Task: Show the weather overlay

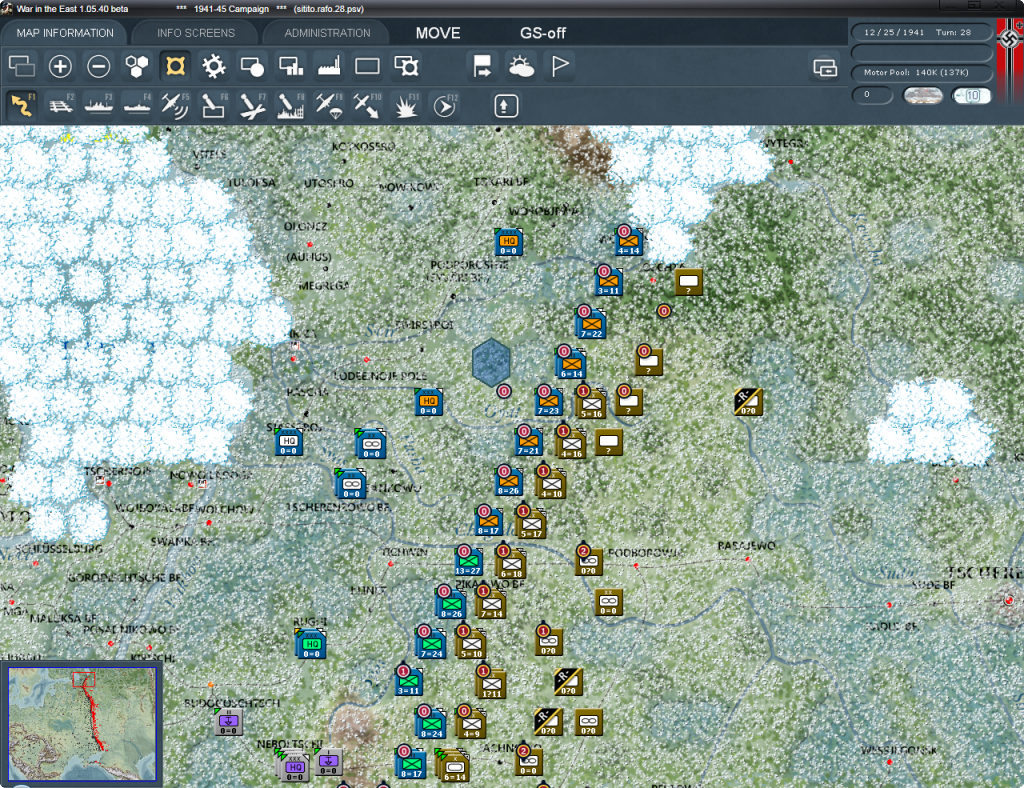Action: (521, 66)
